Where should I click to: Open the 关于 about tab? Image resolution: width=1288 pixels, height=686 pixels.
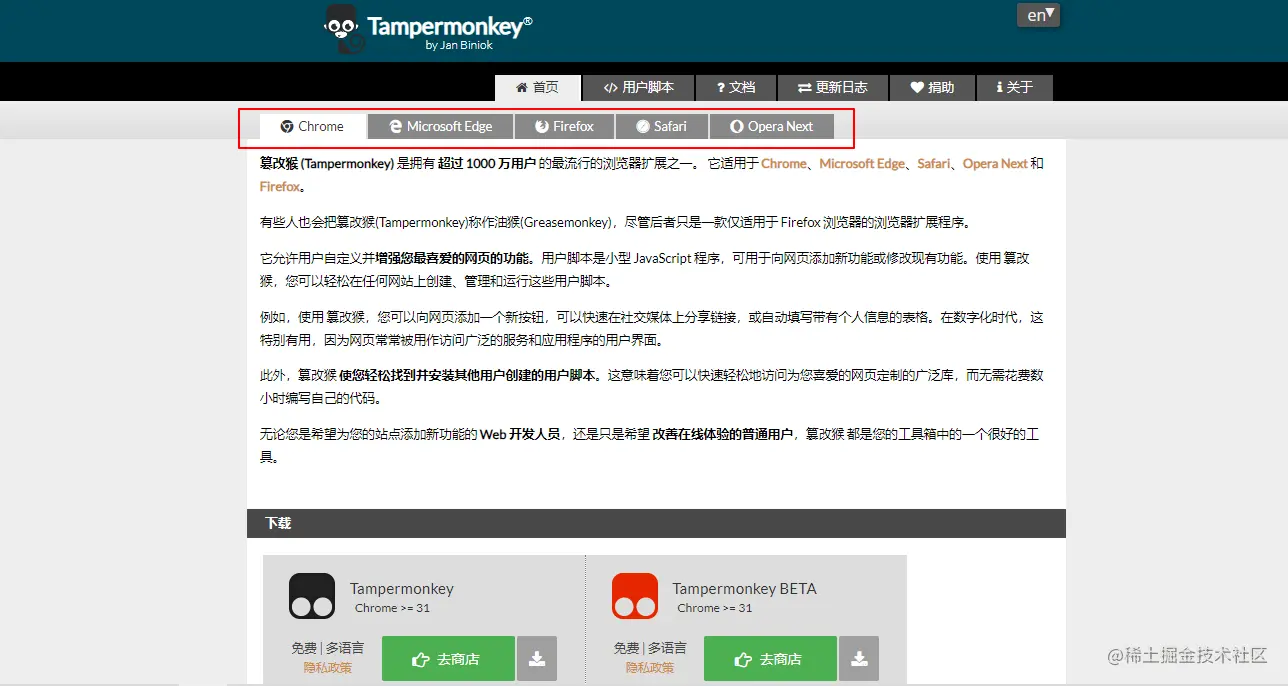point(1015,88)
